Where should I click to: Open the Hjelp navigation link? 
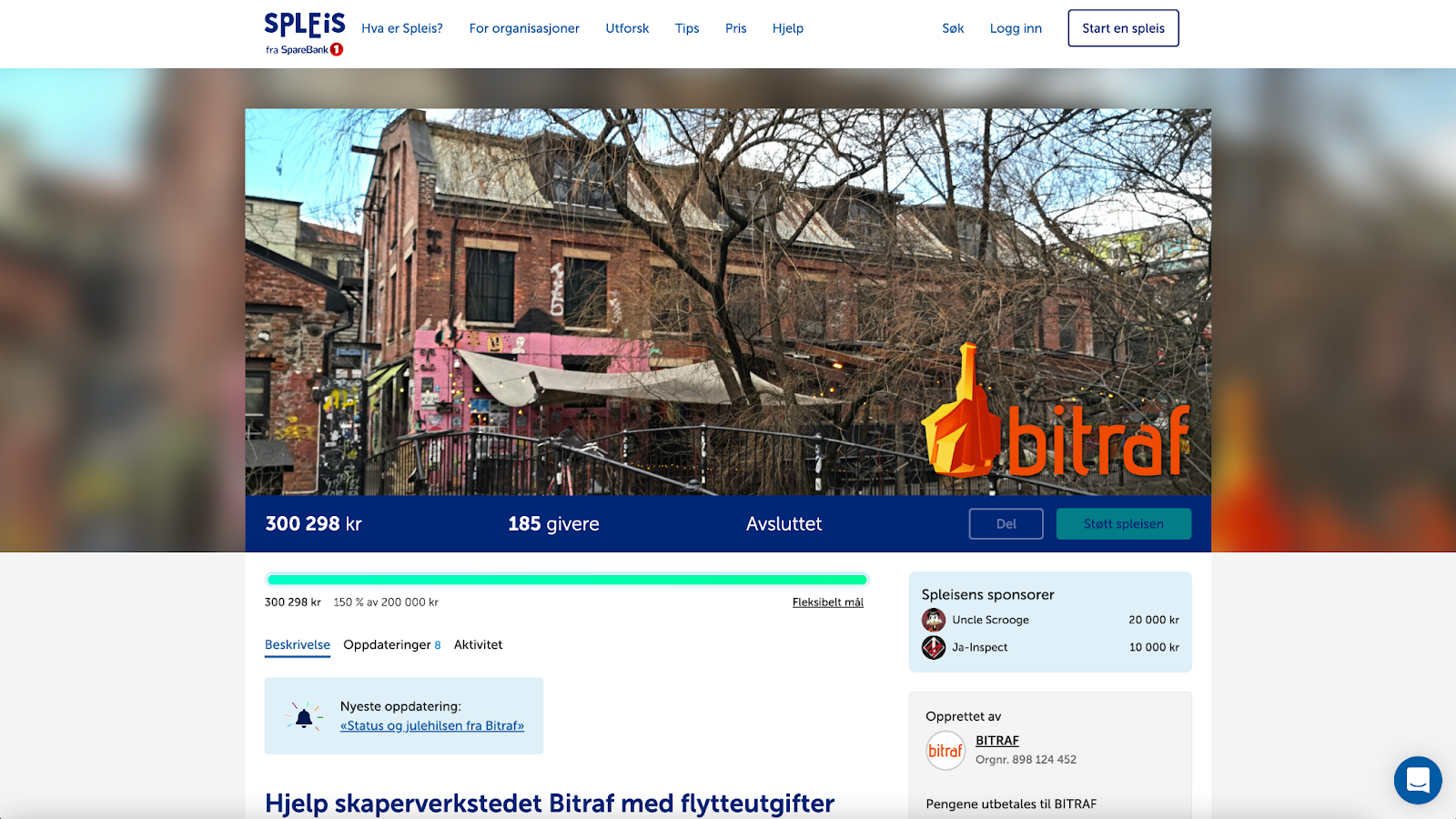(x=788, y=28)
